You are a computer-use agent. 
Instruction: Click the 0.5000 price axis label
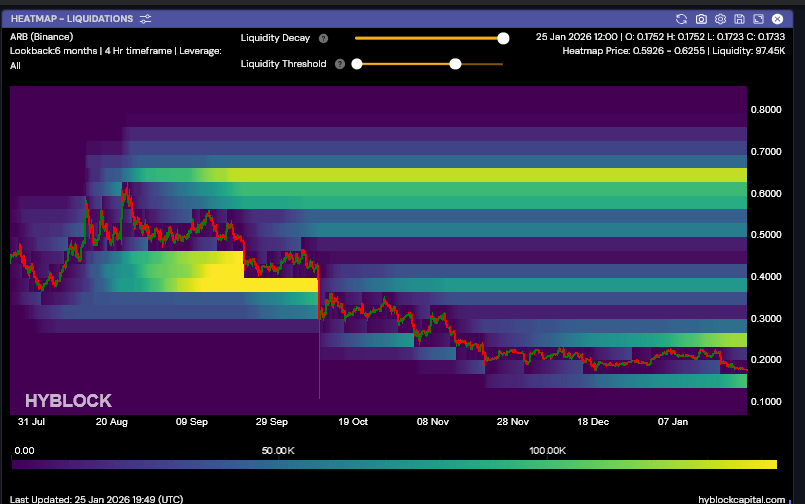(x=766, y=235)
